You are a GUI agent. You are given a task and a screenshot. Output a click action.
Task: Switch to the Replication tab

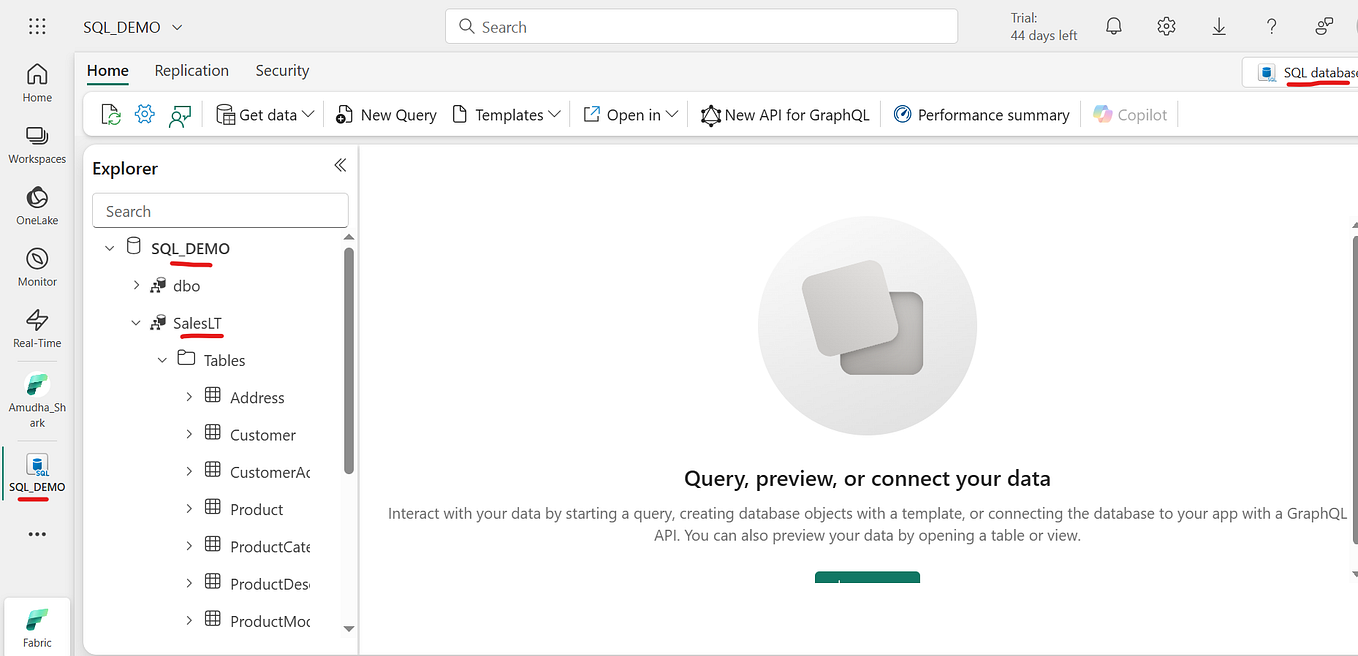click(x=191, y=70)
